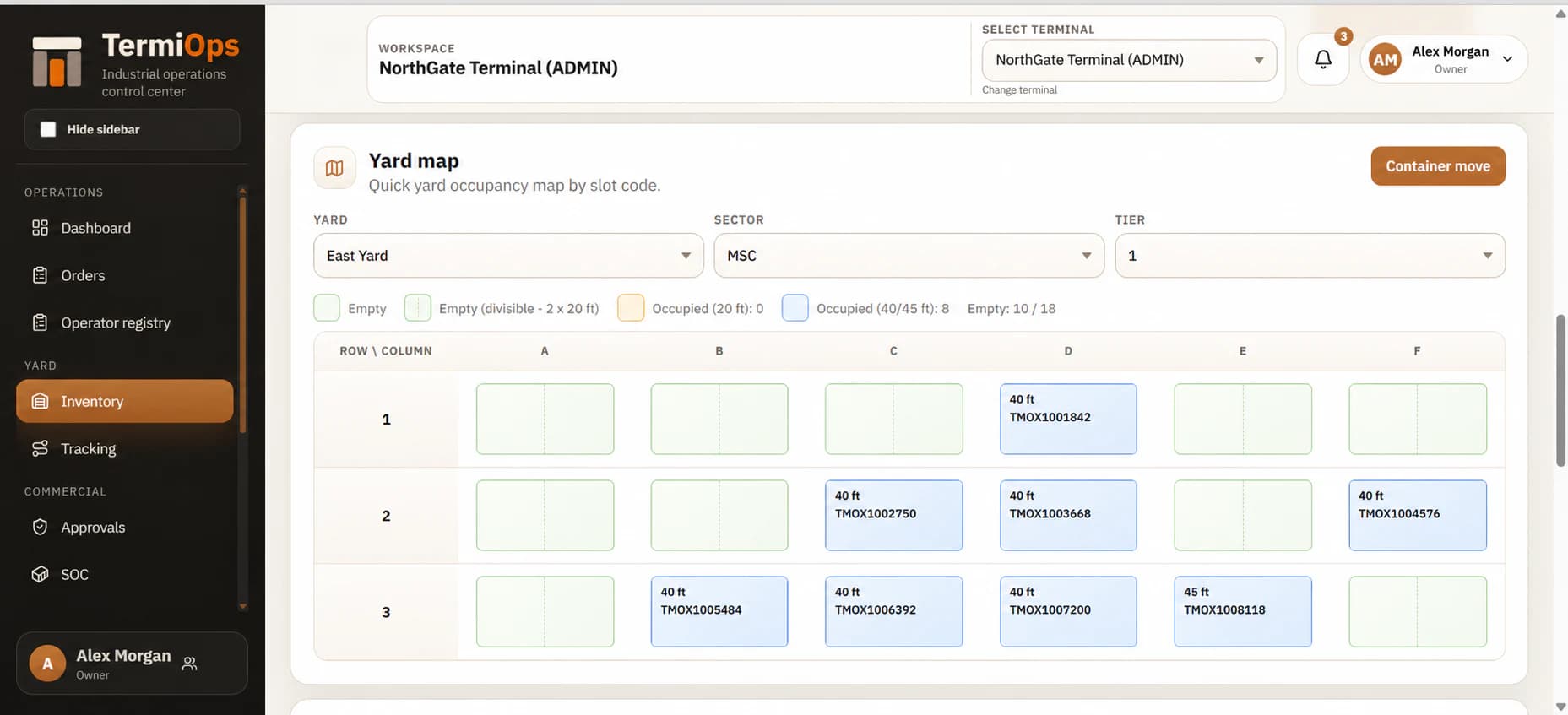
Task: Click the Yard map icon
Action: click(x=334, y=168)
